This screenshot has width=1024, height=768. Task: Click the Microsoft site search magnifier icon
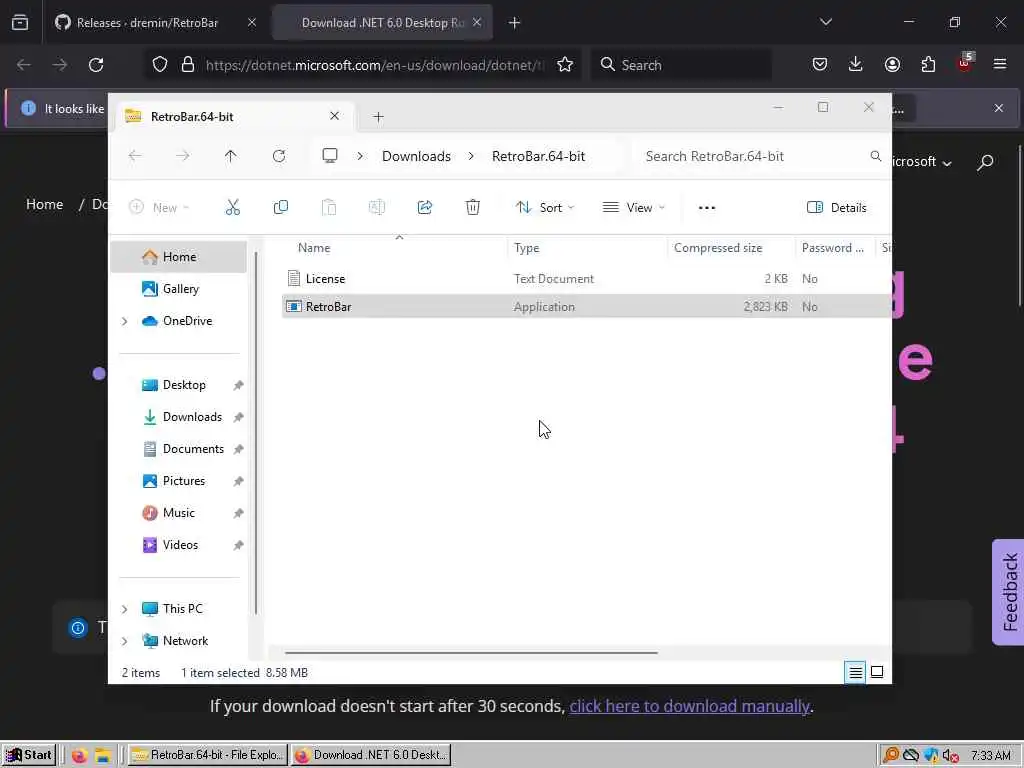985,162
